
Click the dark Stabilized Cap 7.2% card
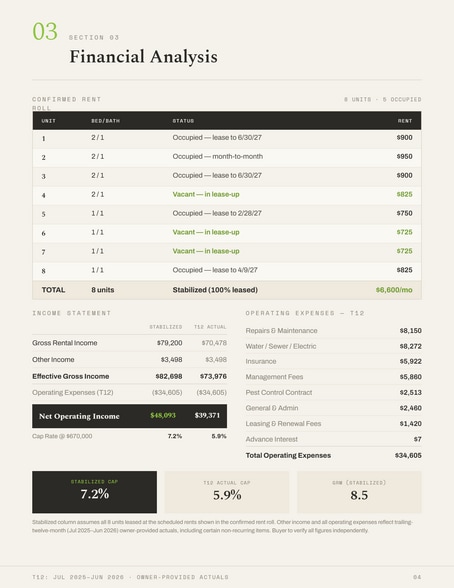(94, 492)
